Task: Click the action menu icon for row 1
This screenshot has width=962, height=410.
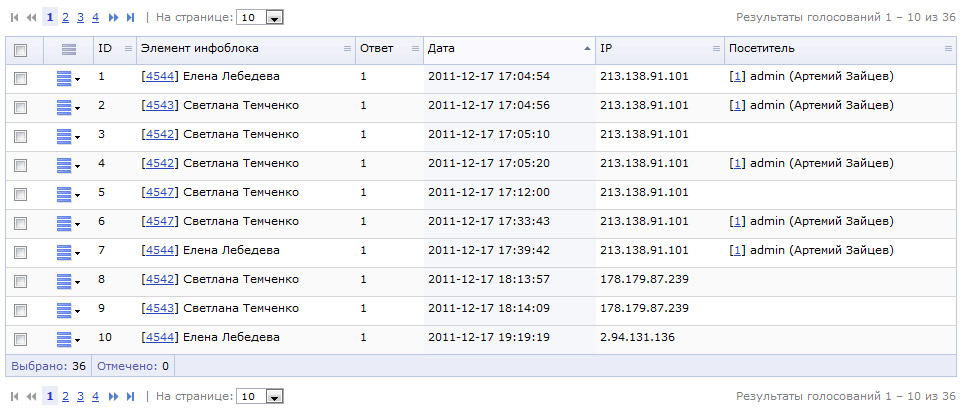Action: [x=68, y=78]
